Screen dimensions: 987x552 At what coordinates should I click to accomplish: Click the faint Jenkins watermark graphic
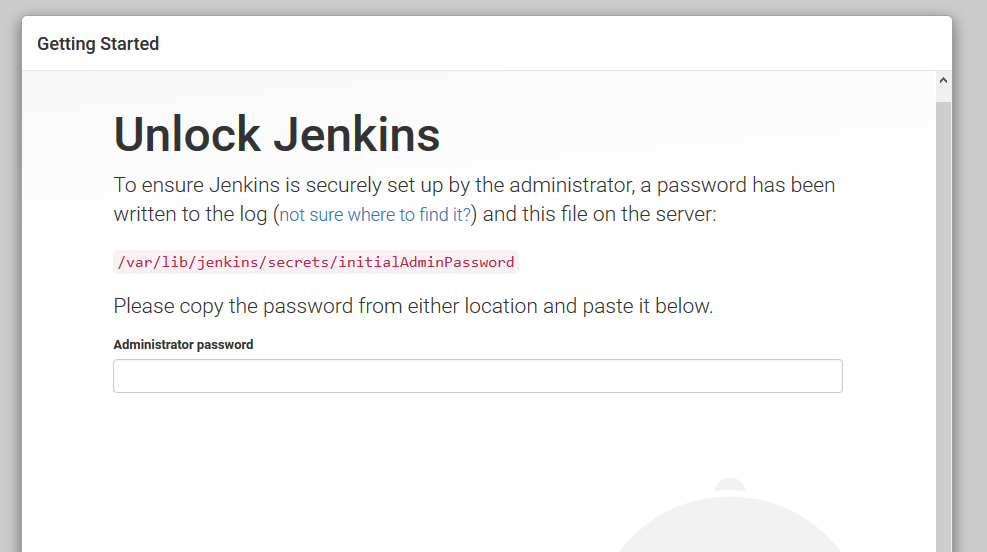coord(730,520)
